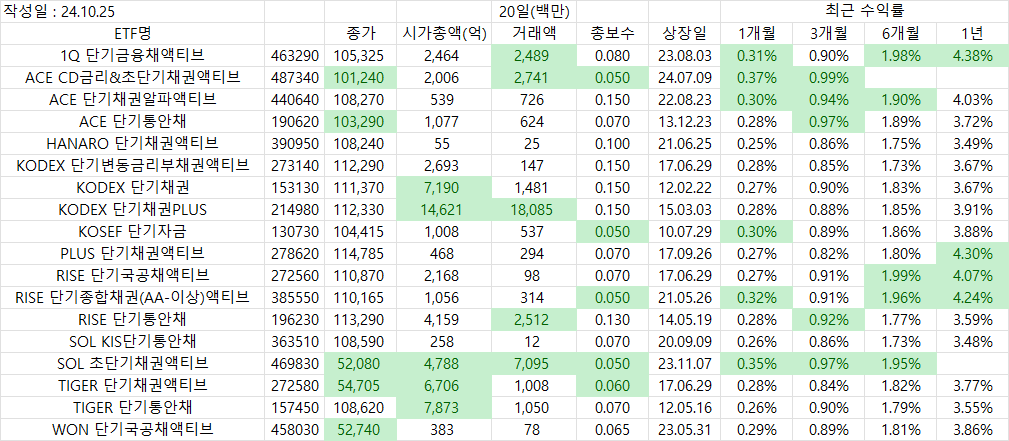This screenshot has width=1009, height=441.
Task: Select TIGER 단기통안채 name cell
Action: click(x=132, y=408)
